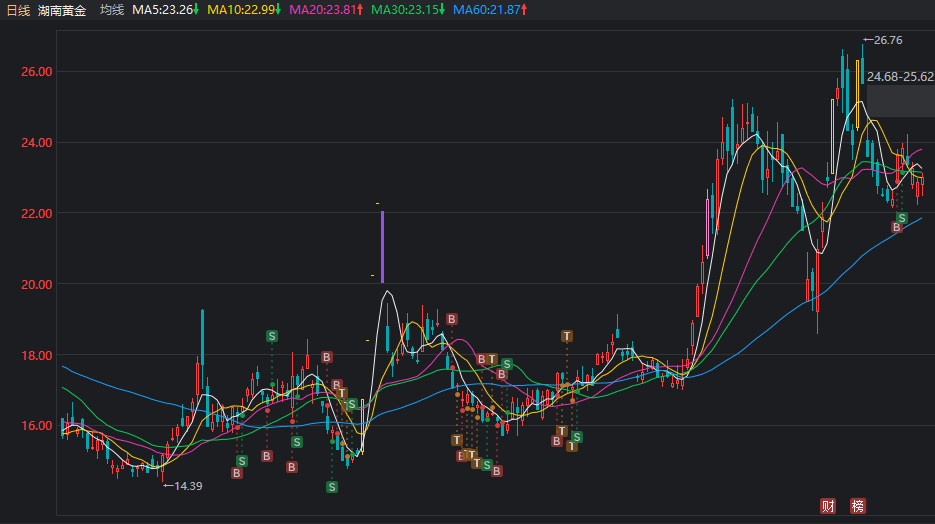The height and width of the screenshot is (524, 935).
Task: Toggle the MA10:22.99 moving average line
Action: coord(243,9)
